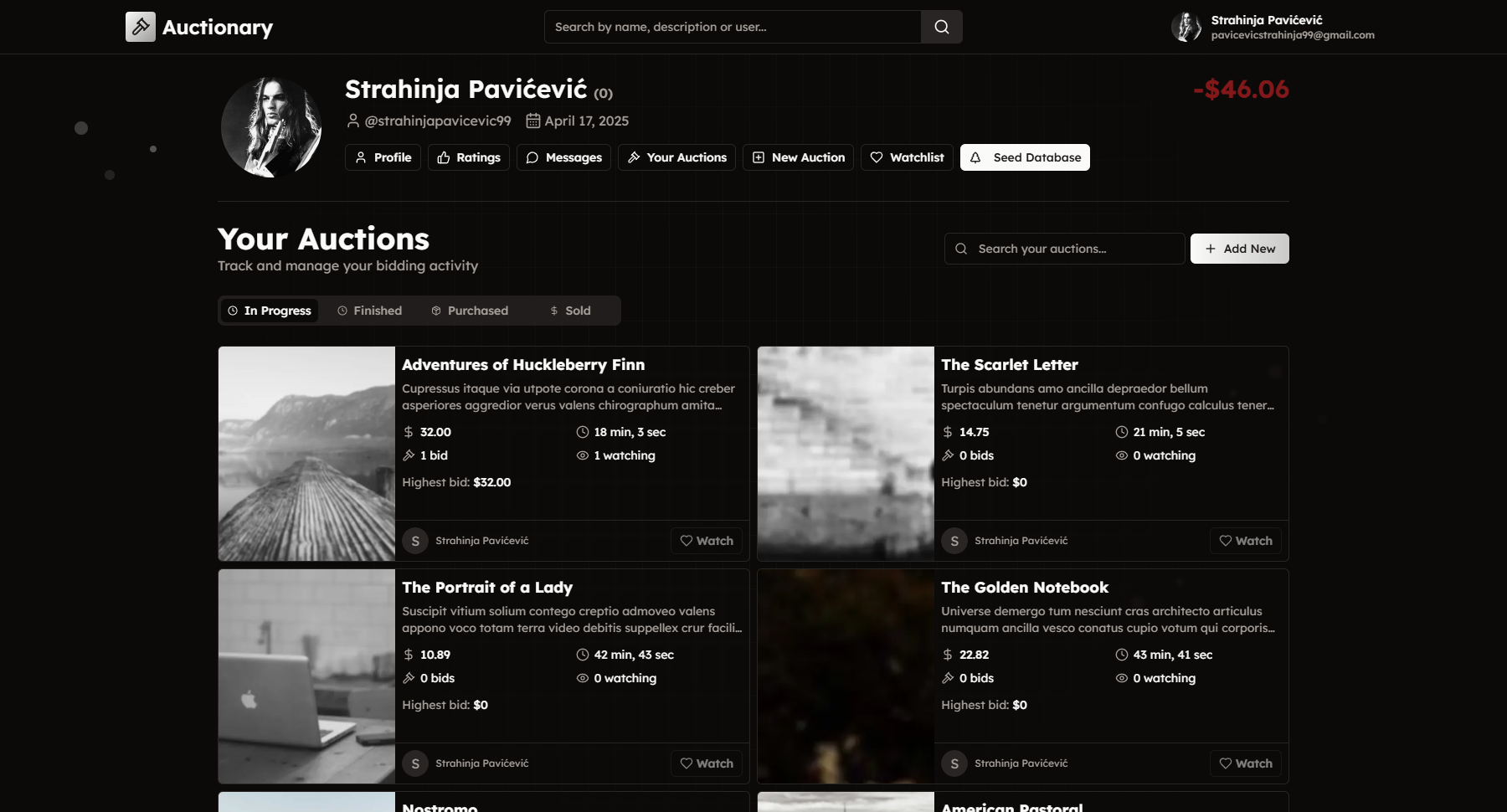
Task: Click Strahinja Pavićević profile name heading
Action: click(x=466, y=89)
